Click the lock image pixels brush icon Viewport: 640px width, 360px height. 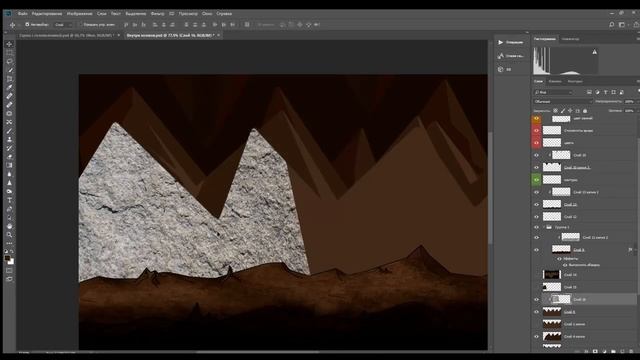tap(563, 111)
